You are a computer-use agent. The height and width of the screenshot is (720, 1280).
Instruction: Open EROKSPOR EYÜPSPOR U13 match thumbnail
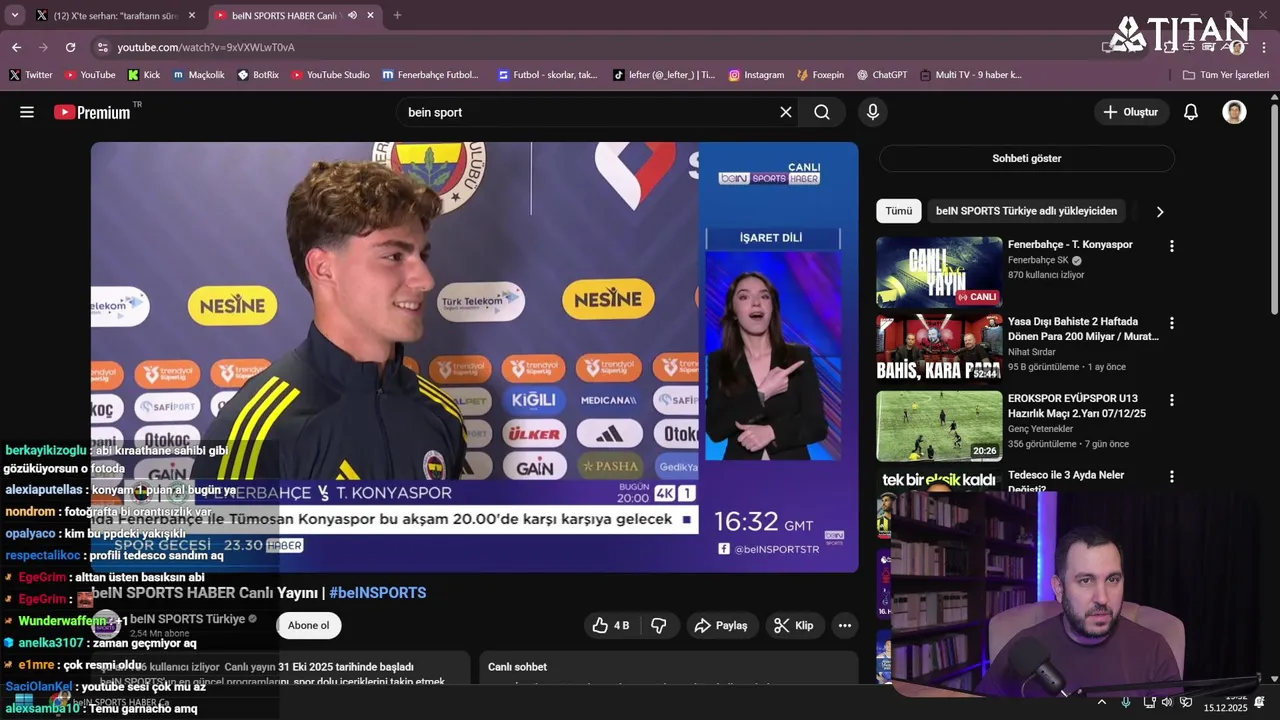[x=939, y=426]
